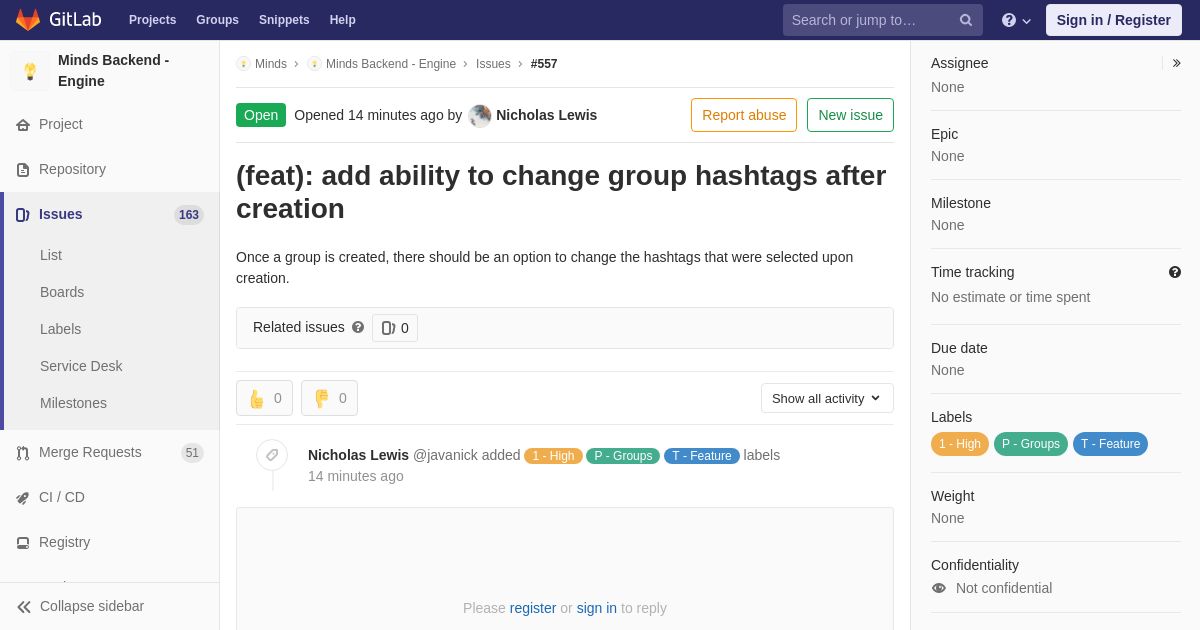This screenshot has height=630, width=1200.
Task: Open the GitLab logo home link
Action: click(x=58, y=20)
